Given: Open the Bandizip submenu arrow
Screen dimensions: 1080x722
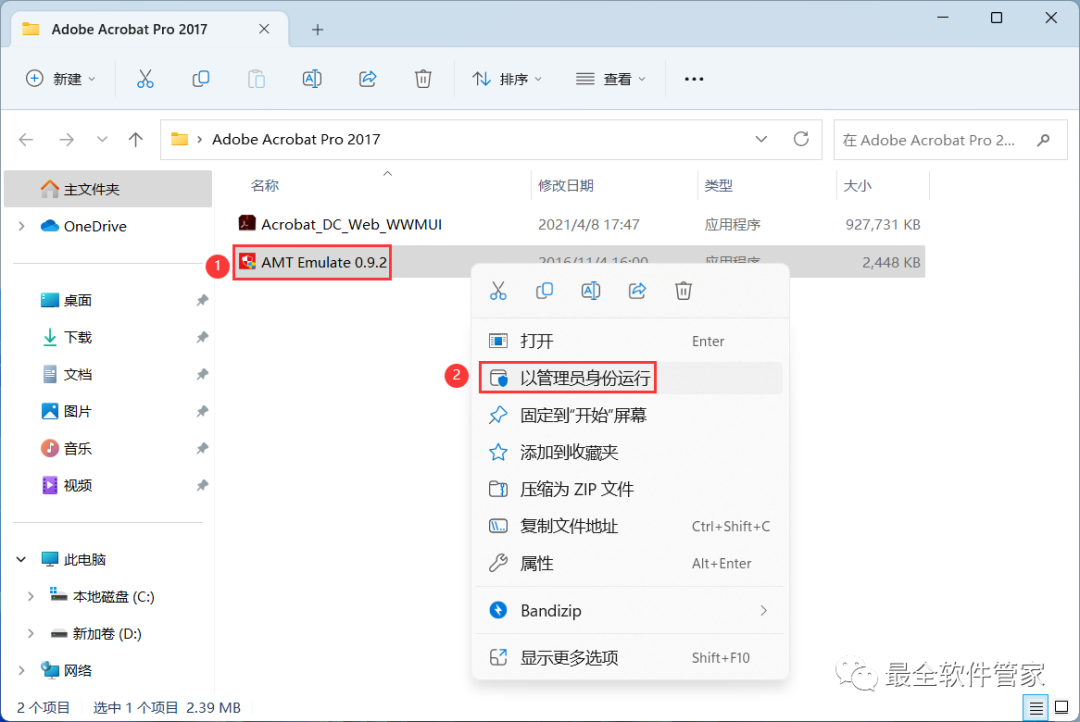Looking at the screenshot, I should pyautogui.click(x=763, y=610).
